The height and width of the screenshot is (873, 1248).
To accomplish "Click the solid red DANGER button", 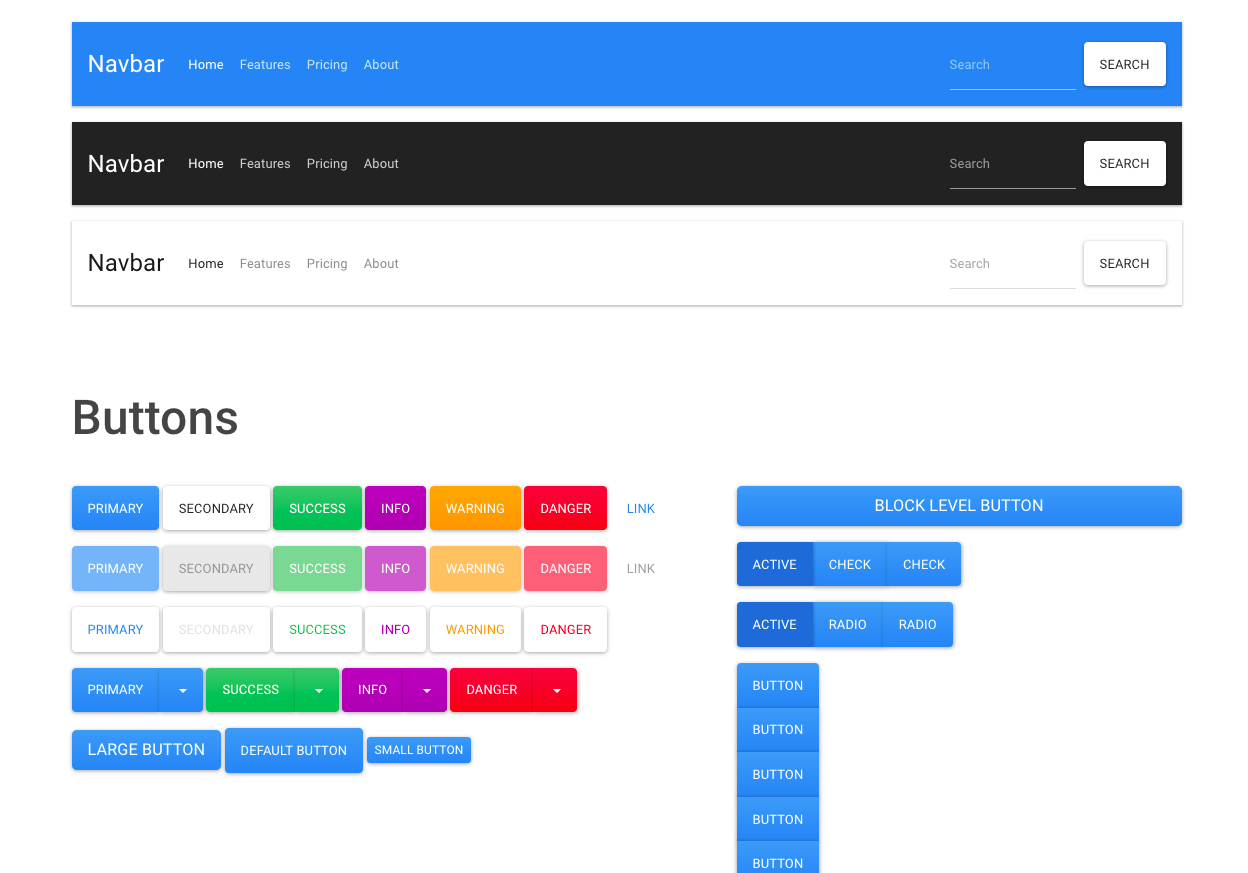I will pos(565,508).
